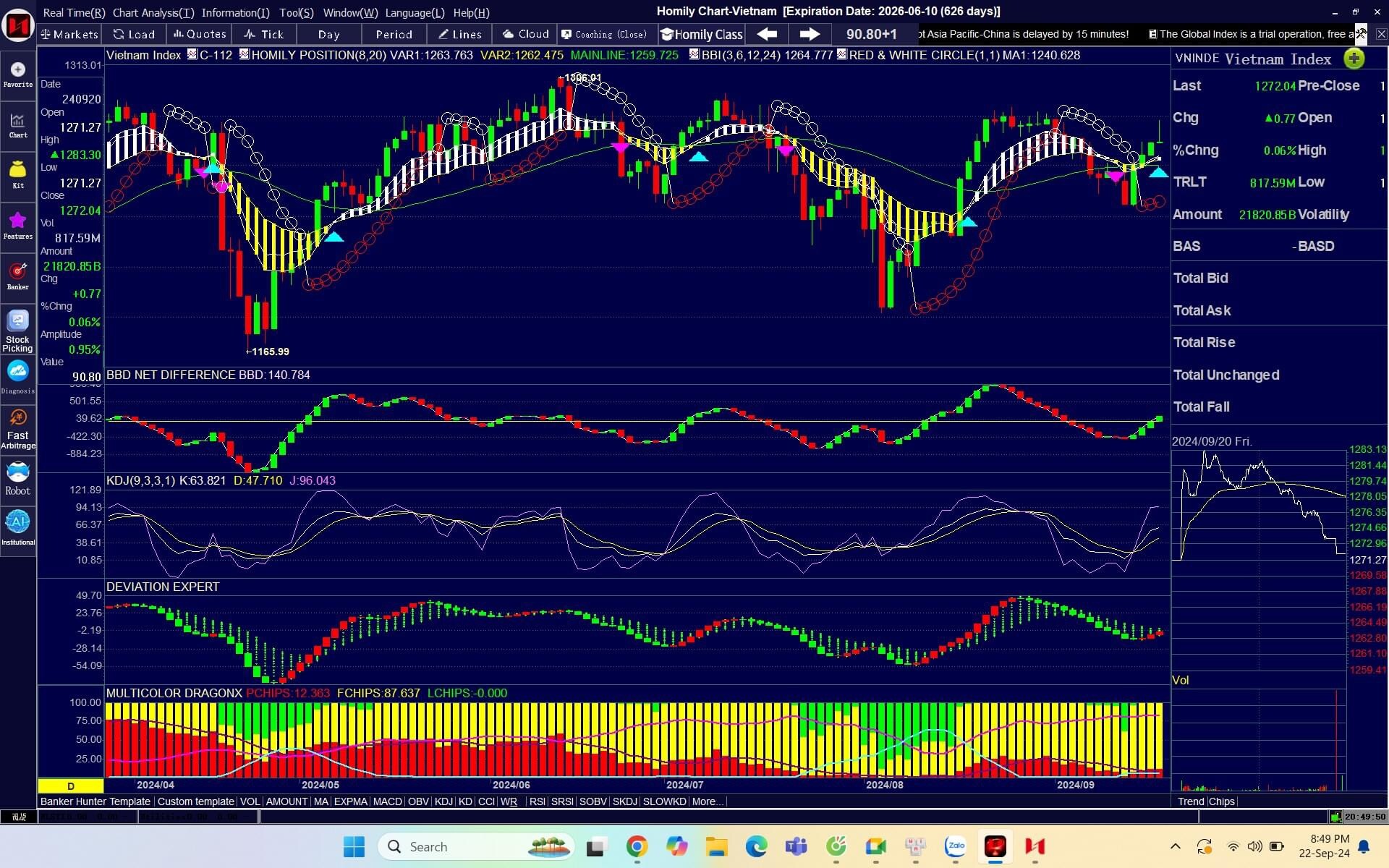This screenshot has height=868, width=1389.
Task: Open Google Chrome from taskbar
Action: click(637, 846)
